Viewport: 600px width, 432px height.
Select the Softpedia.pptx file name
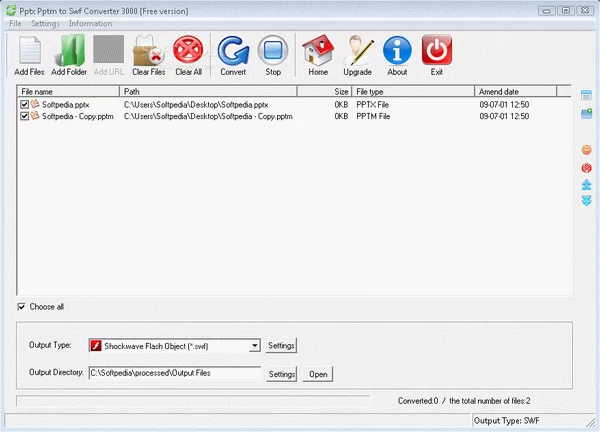coord(65,104)
